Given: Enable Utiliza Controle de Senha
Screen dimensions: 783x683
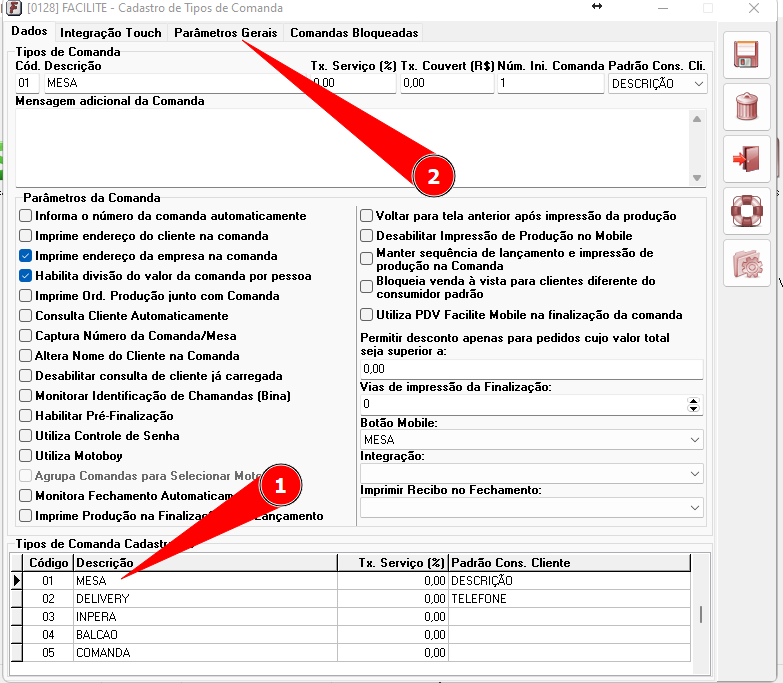Looking at the screenshot, I should tap(25, 435).
